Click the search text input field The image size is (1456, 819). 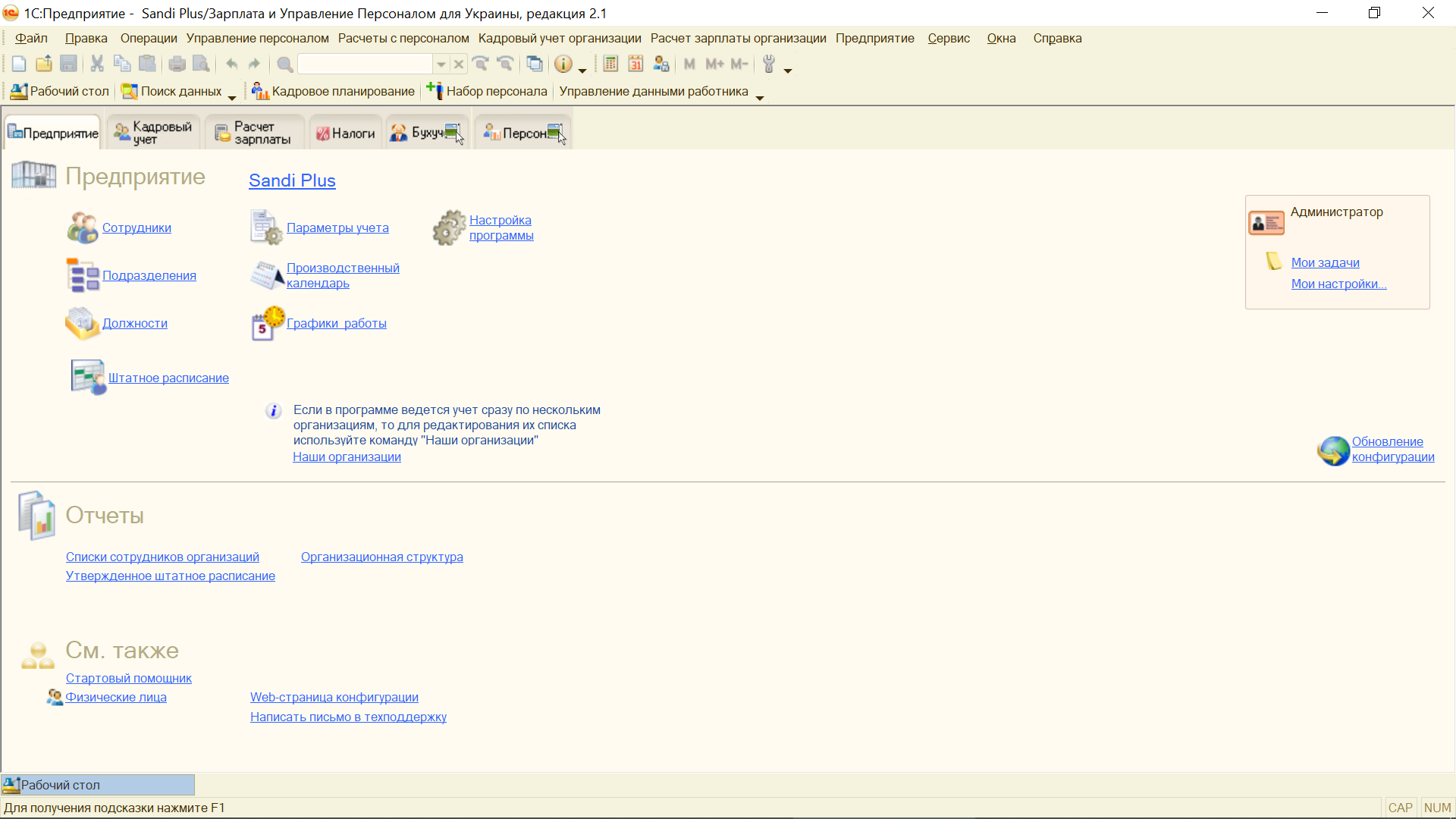click(x=366, y=64)
